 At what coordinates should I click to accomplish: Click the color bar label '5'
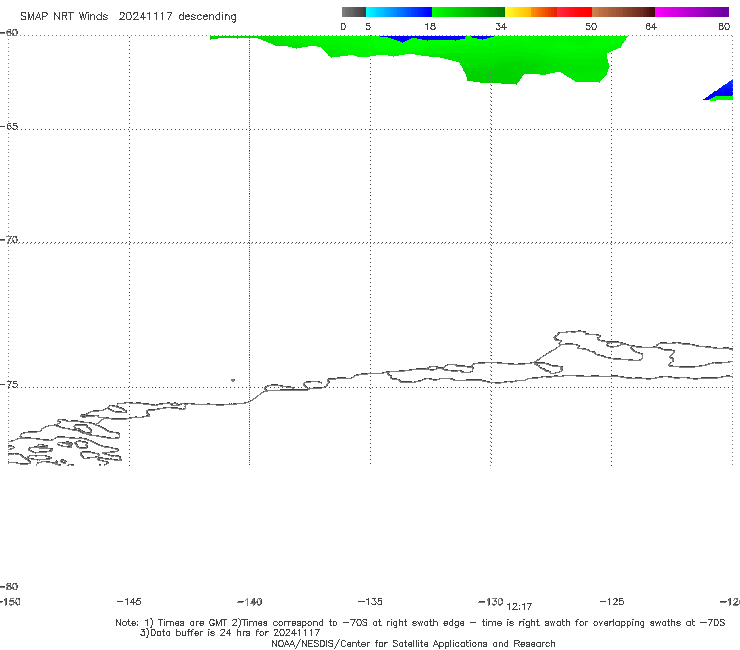point(368,26)
